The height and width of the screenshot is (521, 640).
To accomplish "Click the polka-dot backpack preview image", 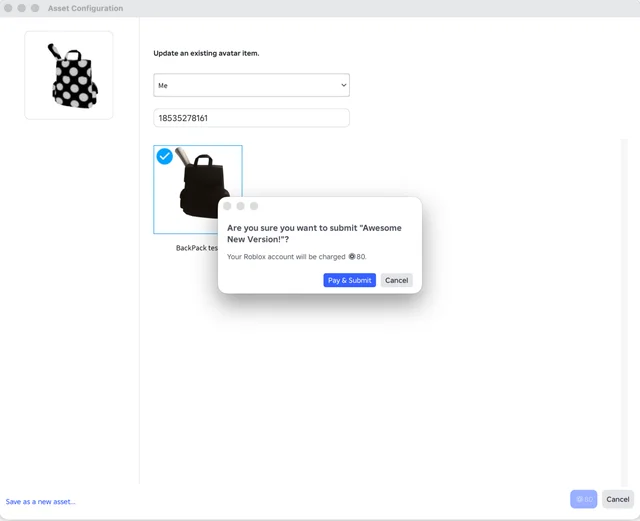I will tap(69, 76).
